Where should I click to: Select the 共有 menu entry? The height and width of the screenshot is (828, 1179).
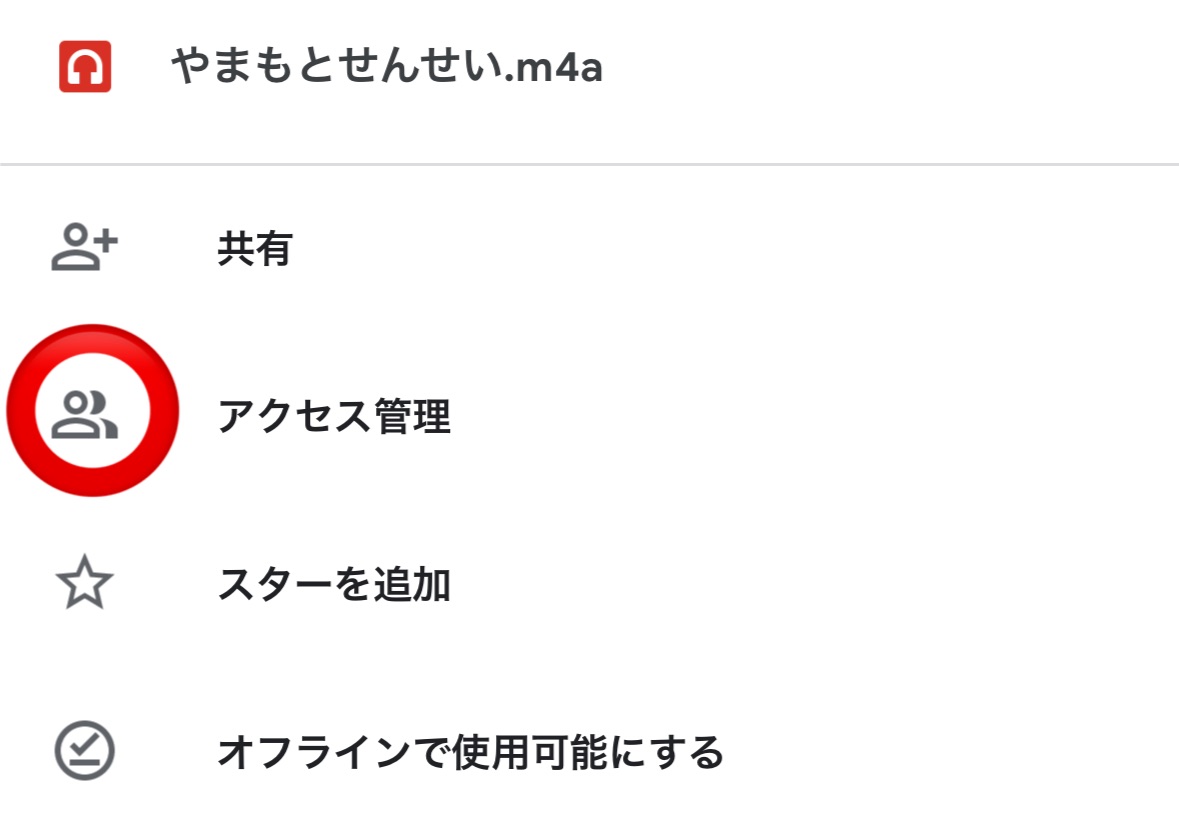pos(254,249)
